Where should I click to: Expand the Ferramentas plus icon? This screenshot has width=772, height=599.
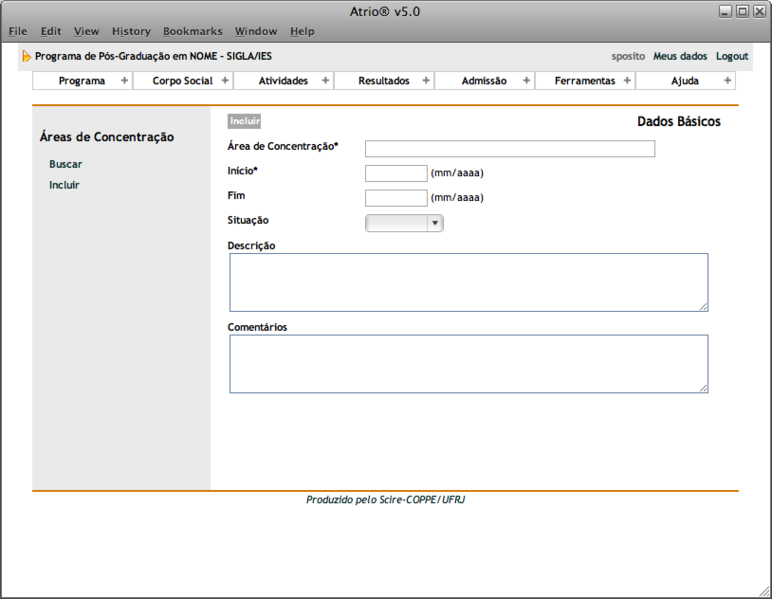click(x=627, y=81)
